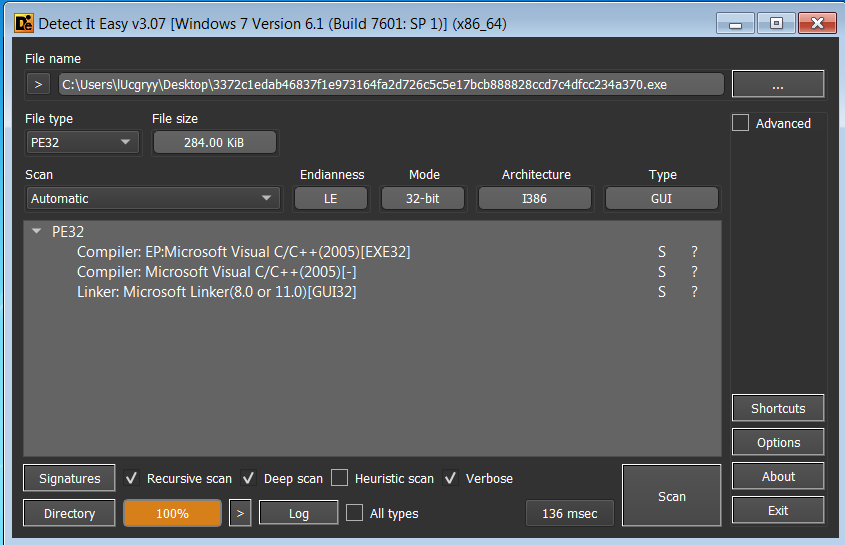Uncheck Recursive scan checkbox
Screen dimensions: 845x545
(131, 478)
